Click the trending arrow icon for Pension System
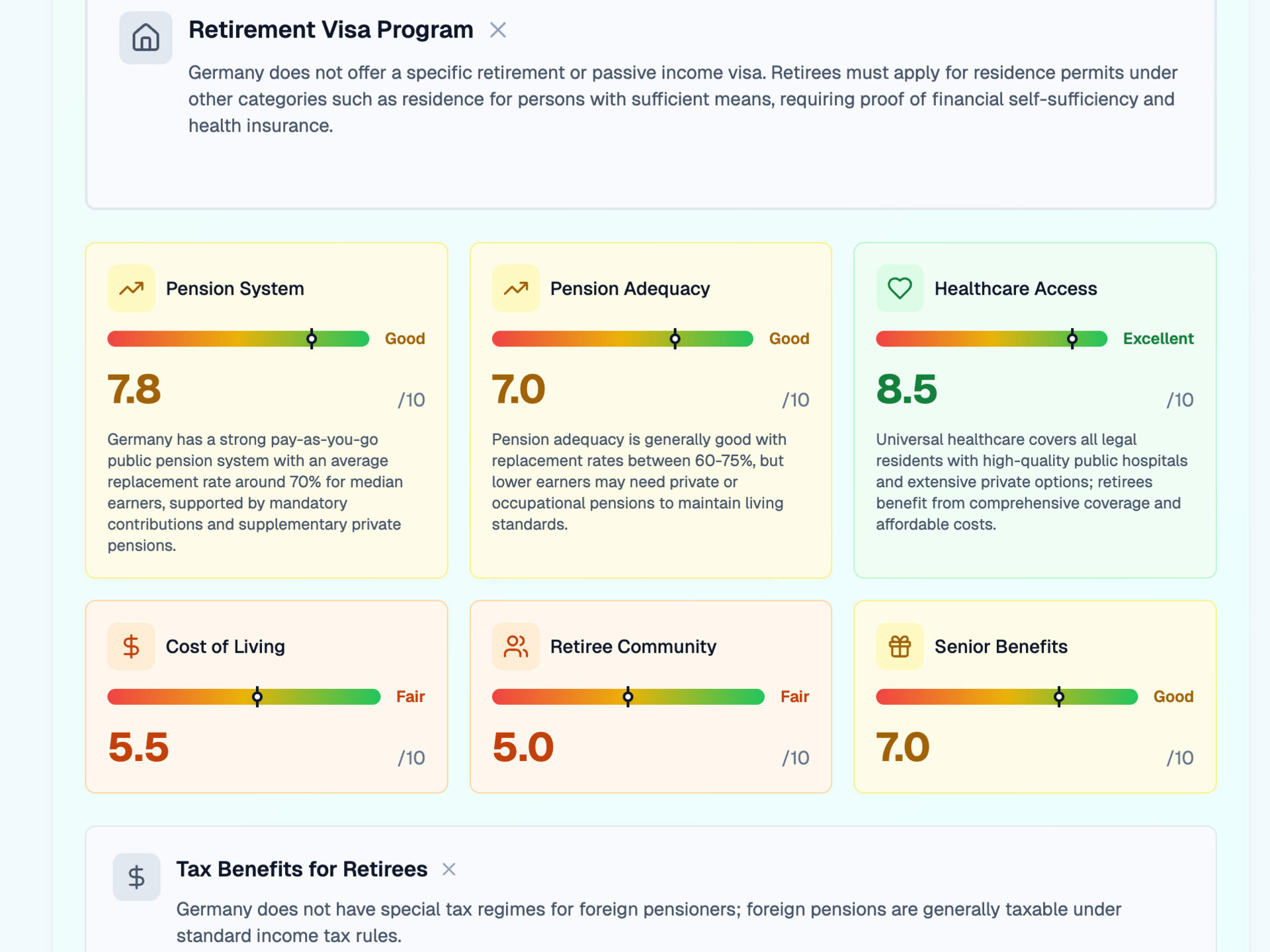 pyautogui.click(x=131, y=288)
